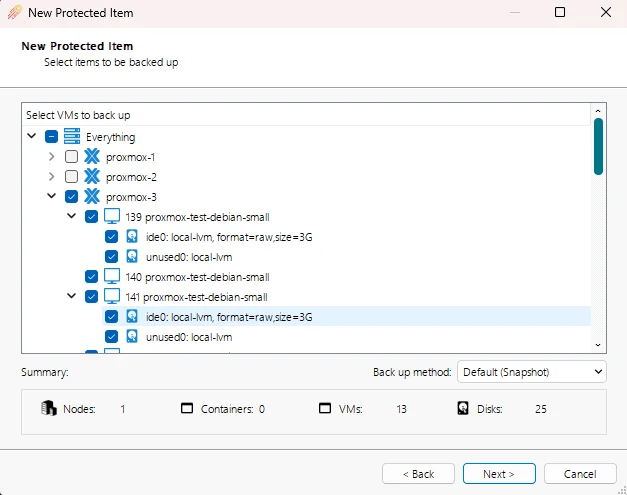This screenshot has height=495, width=627.
Task: Select 'unused0: local-lvm' under VM 141
Action: (189, 337)
